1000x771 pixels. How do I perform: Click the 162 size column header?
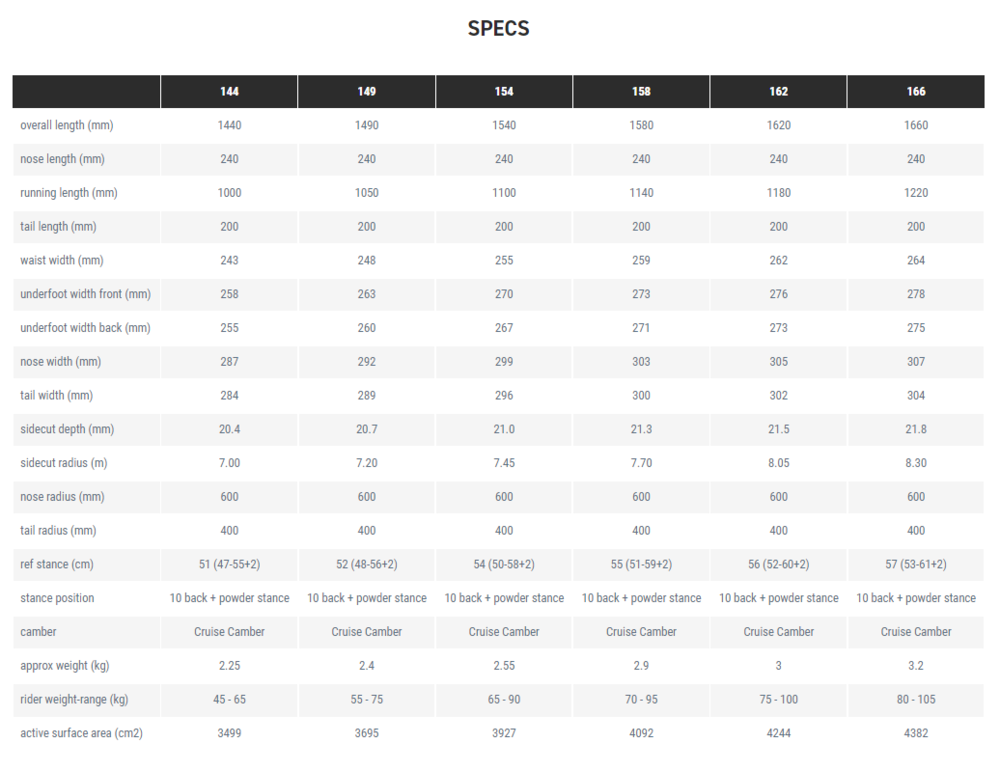point(778,92)
